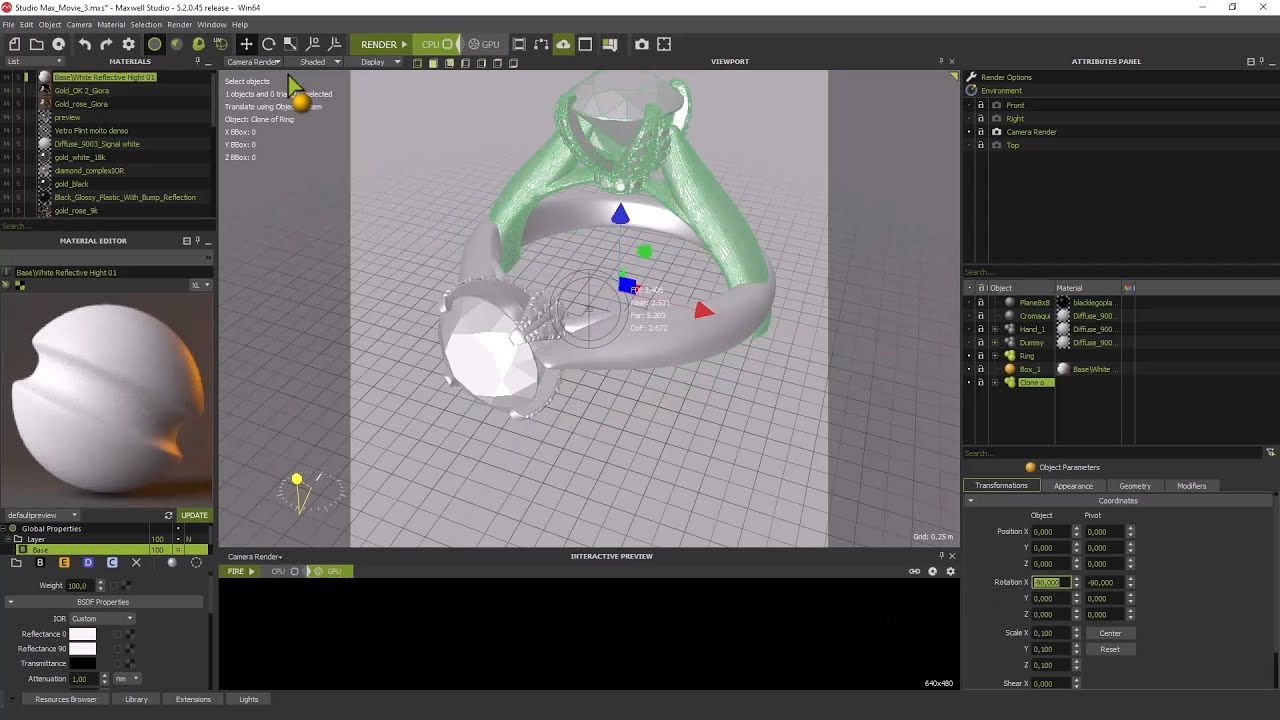Click the camera snapshot icon in toolbar
This screenshot has height=720, width=1280.
pyautogui.click(x=642, y=44)
